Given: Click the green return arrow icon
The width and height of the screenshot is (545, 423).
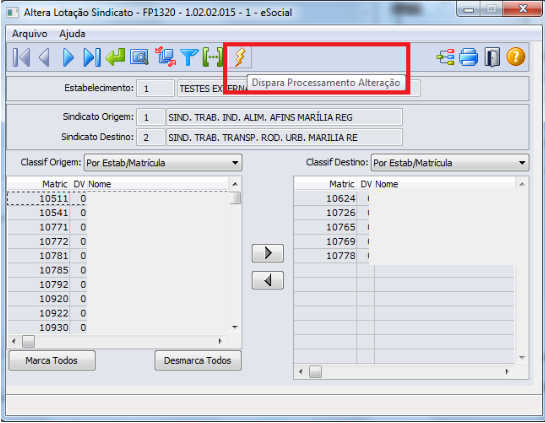Looking at the screenshot, I should click(x=115, y=57).
